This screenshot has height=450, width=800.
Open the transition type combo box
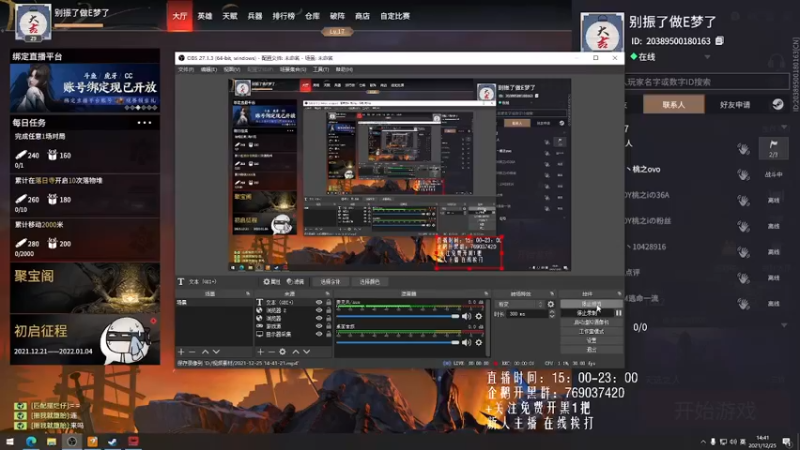(519, 304)
